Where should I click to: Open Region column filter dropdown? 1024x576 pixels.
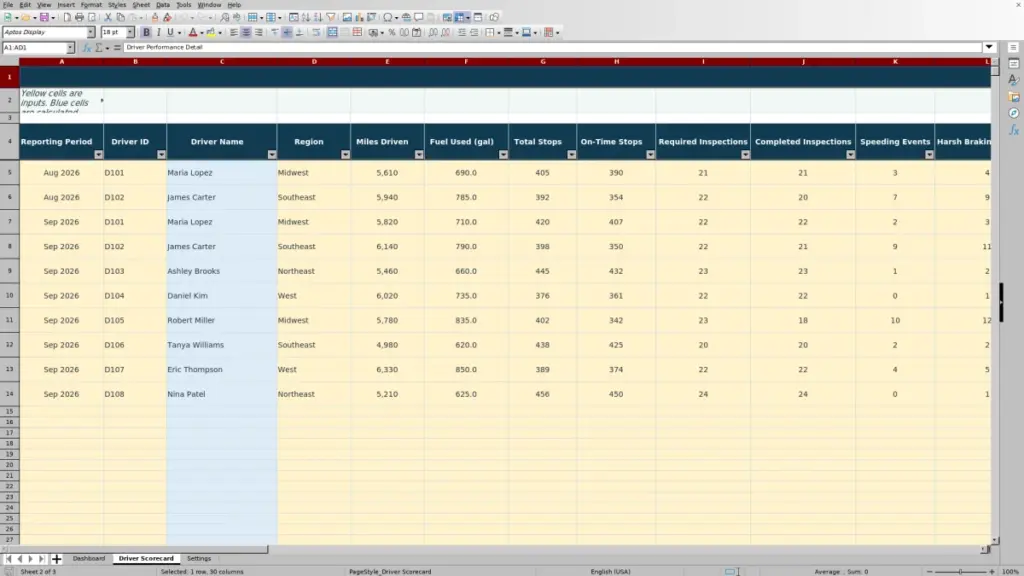pyautogui.click(x=345, y=155)
